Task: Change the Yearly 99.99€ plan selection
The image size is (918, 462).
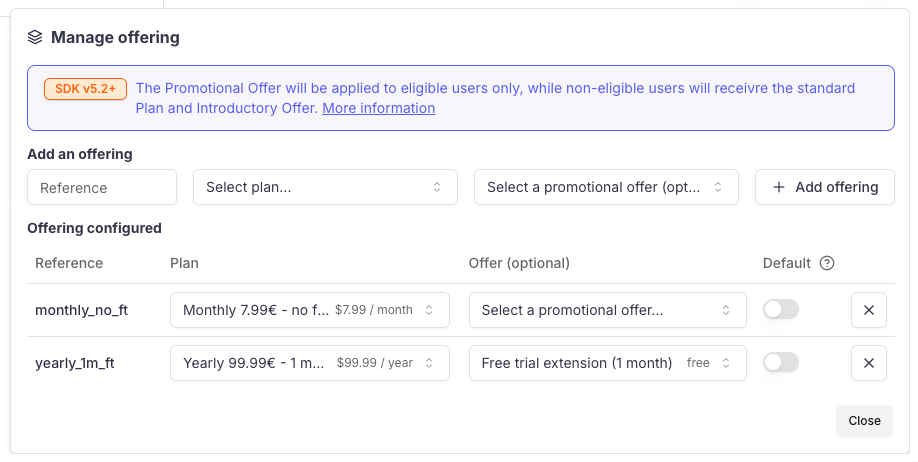Action: click(x=310, y=363)
